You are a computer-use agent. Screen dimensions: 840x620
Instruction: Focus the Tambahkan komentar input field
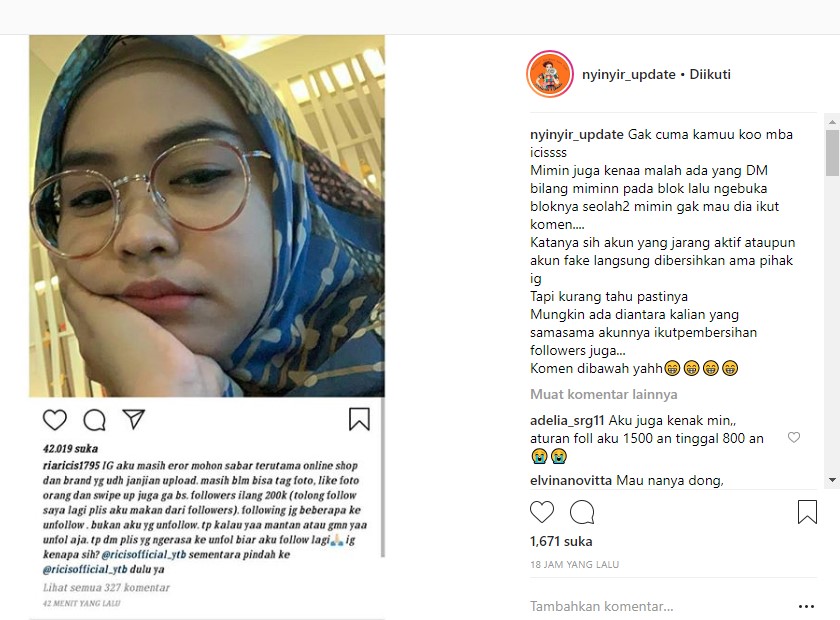click(x=659, y=607)
